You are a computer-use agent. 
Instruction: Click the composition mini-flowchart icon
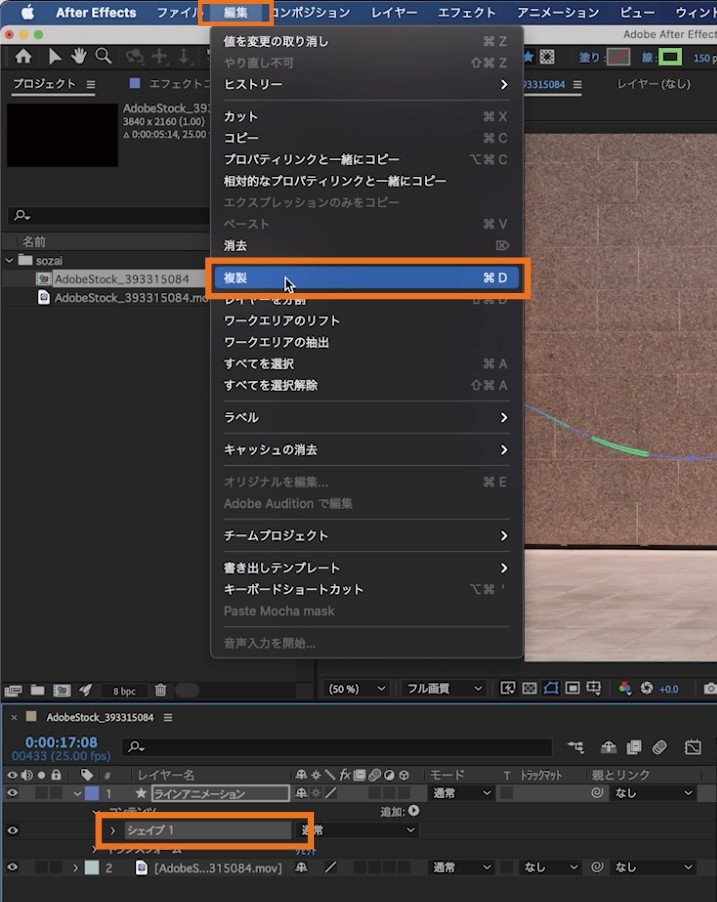tap(575, 747)
